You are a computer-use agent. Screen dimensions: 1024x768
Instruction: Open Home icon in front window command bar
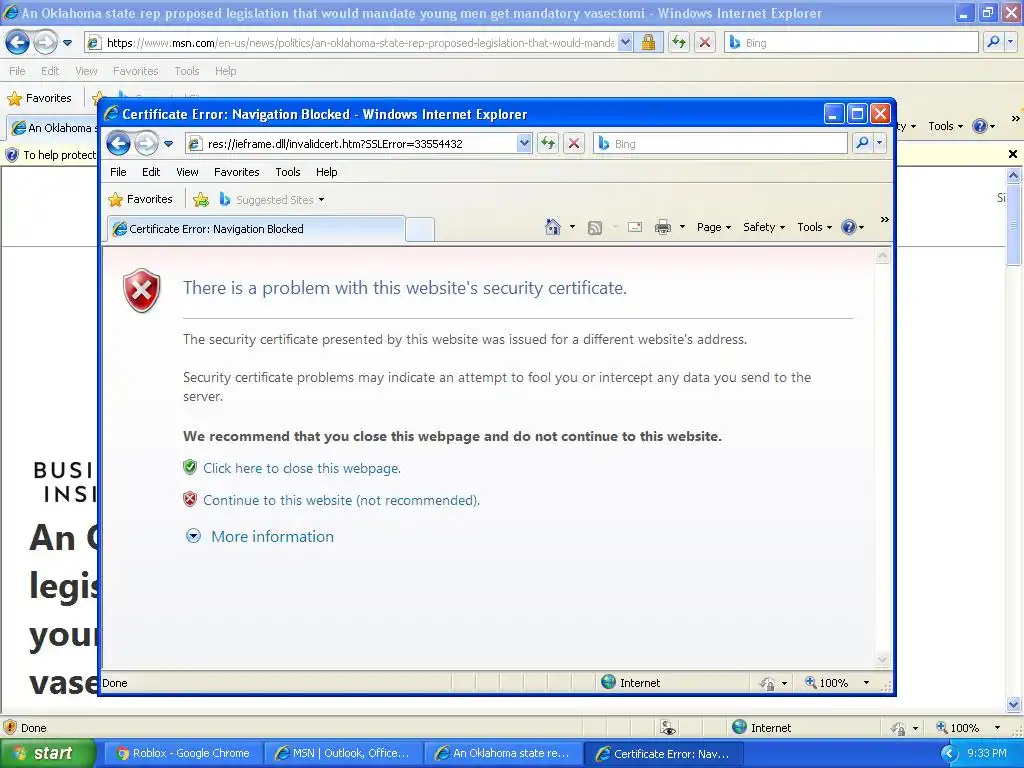click(552, 227)
